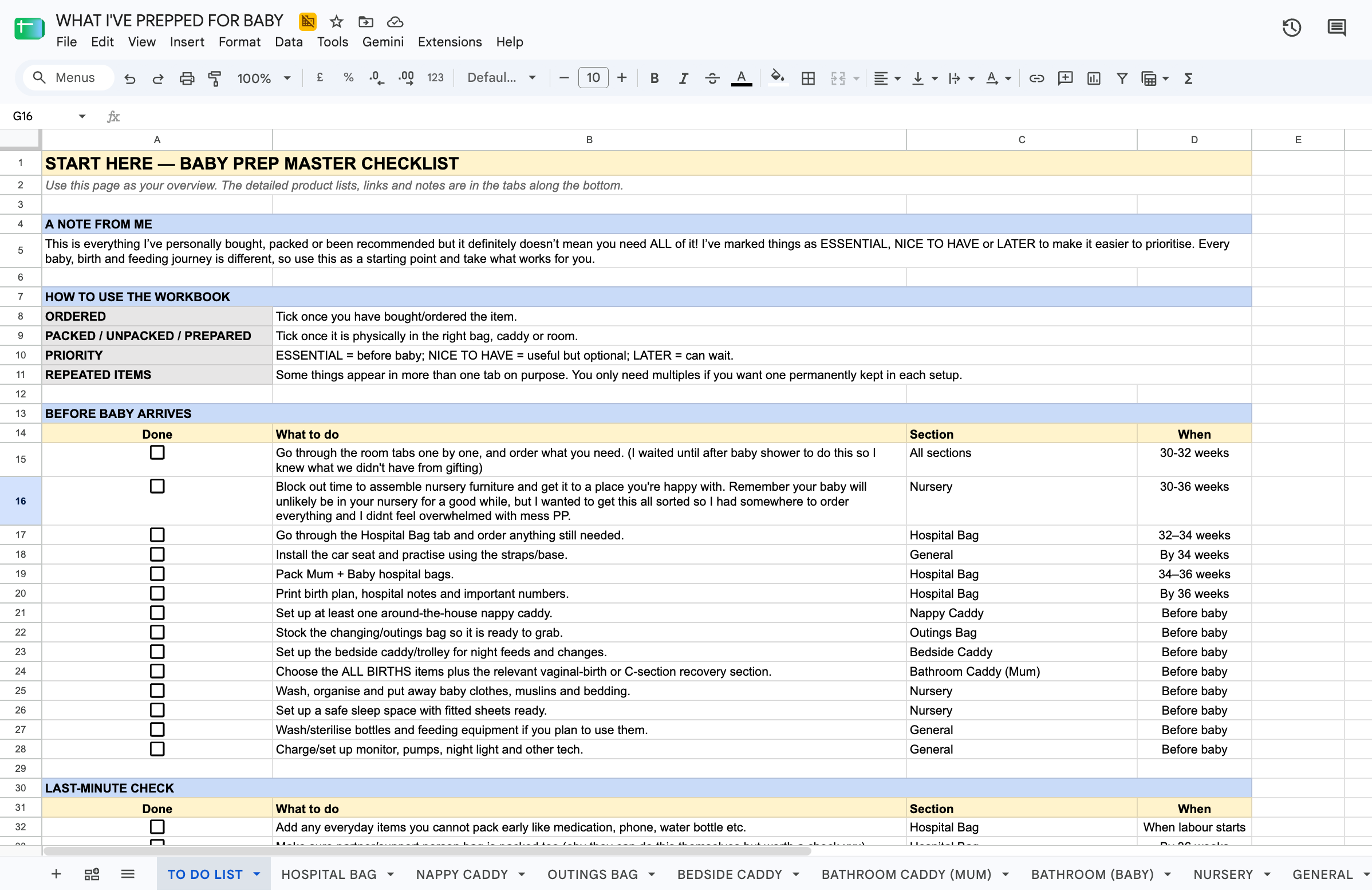The height and width of the screenshot is (891, 1372).
Task: Format as currency with the pound icon
Action: tap(320, 78)
